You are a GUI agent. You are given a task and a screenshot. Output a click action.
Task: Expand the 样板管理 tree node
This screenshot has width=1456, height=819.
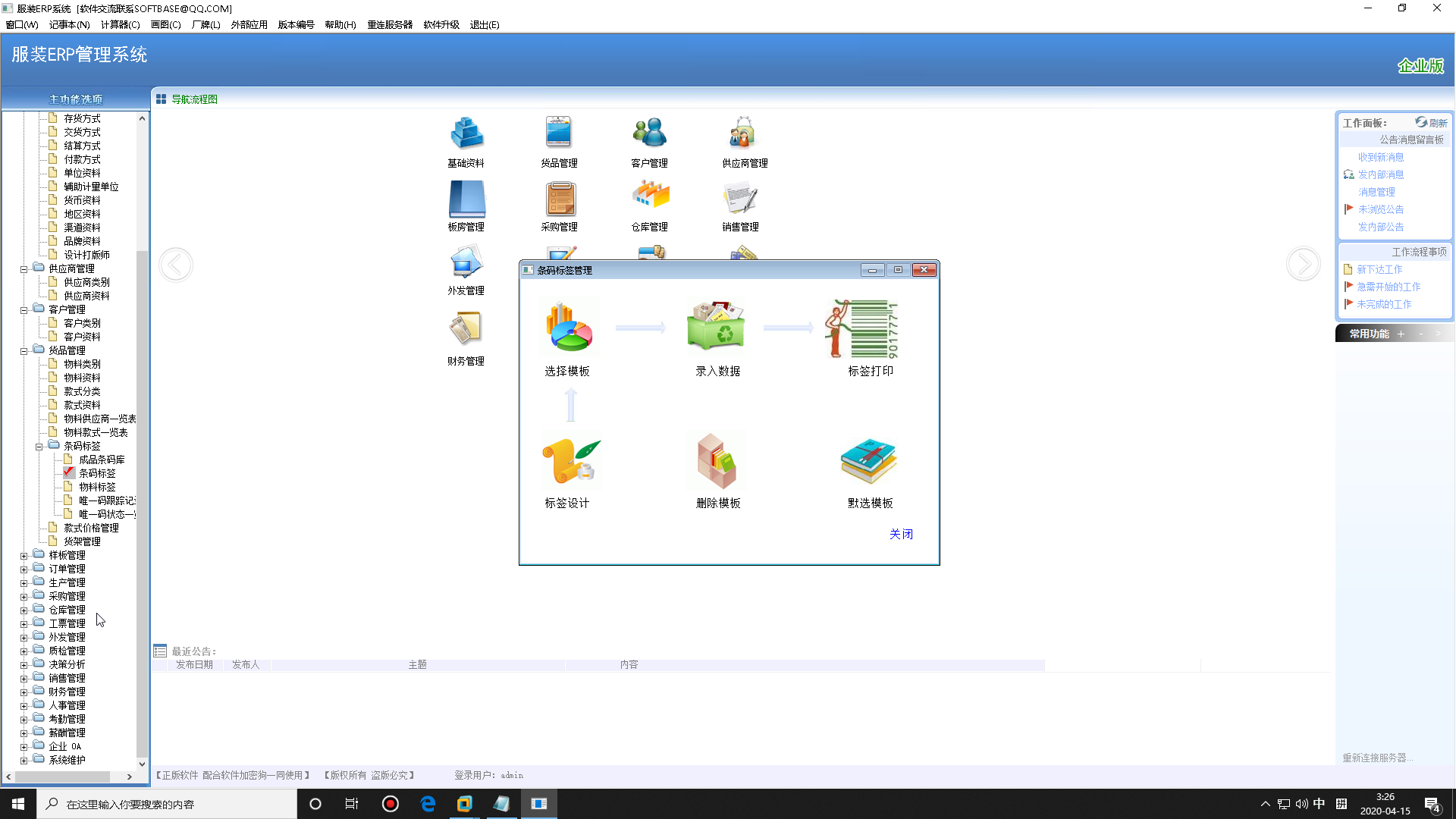click(x=24, y=556)
